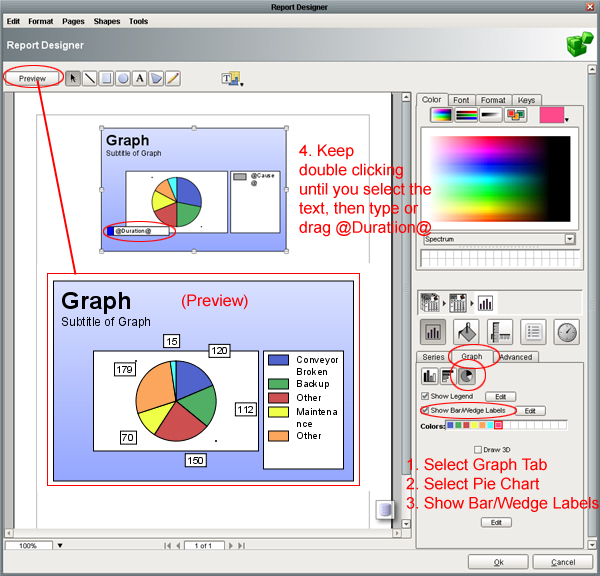
Task: Select the pink swatch in Colors row
Action: [498, 425]
